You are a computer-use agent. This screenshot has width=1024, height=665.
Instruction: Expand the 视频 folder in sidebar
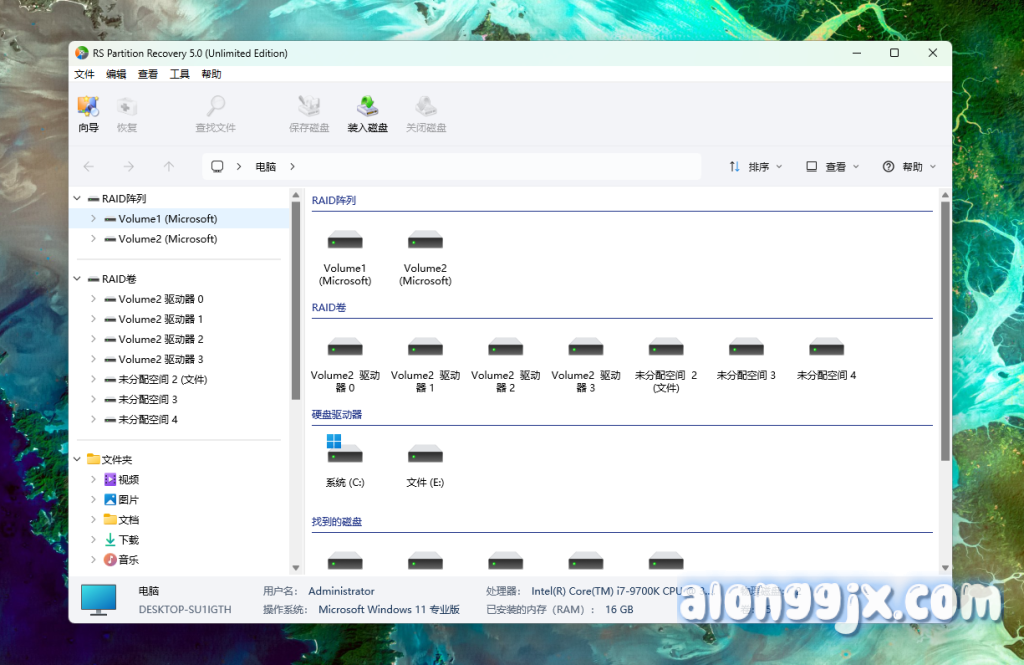[94, 480]
